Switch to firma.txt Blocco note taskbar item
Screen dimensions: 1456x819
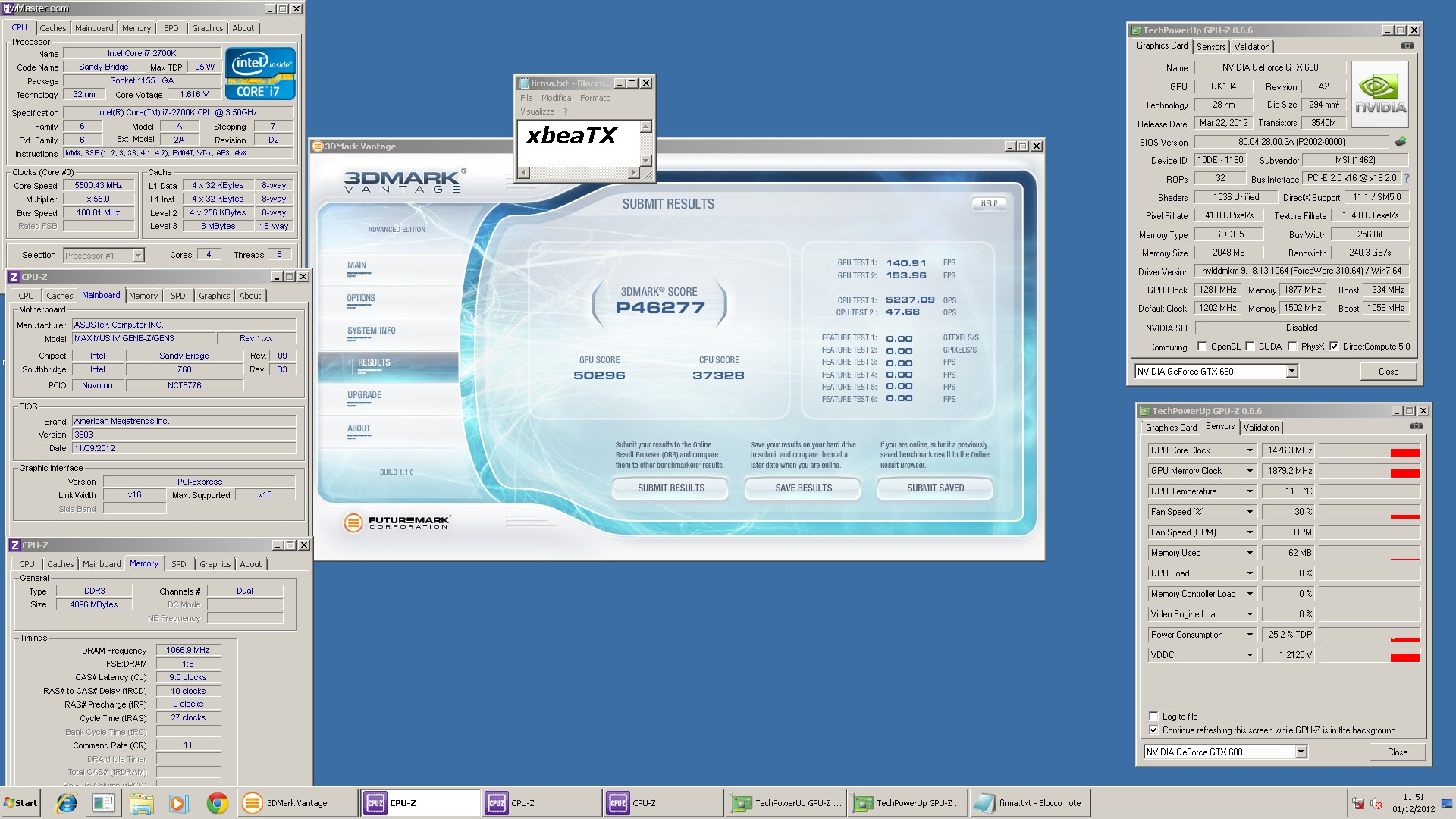1030,803
